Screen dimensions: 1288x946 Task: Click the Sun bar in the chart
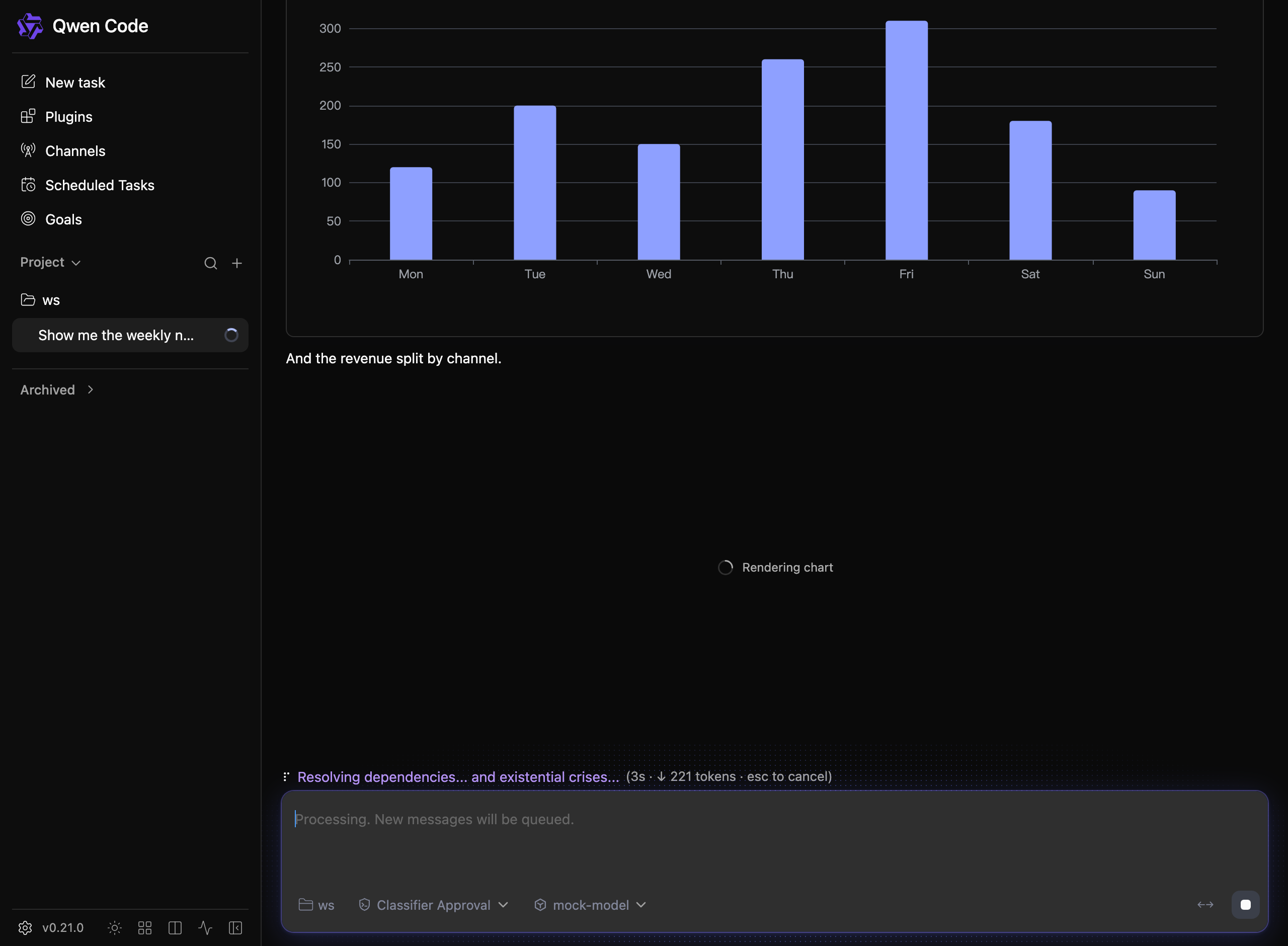(x=1154, y=225)
